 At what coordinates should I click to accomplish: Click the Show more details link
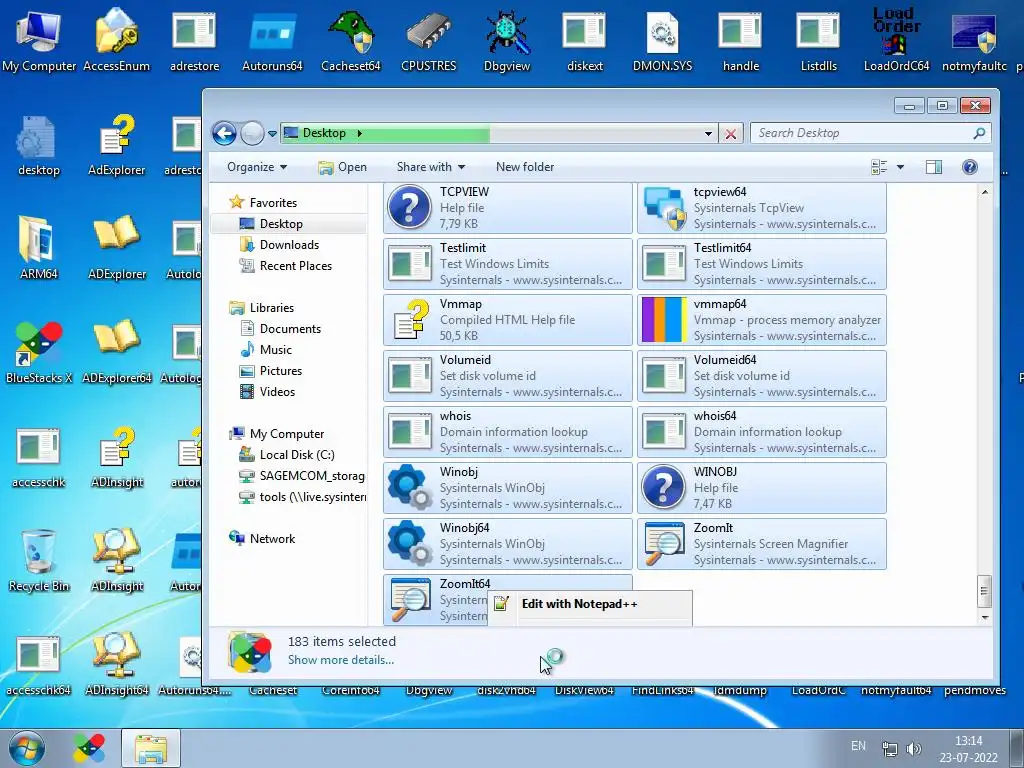(341, 660)
